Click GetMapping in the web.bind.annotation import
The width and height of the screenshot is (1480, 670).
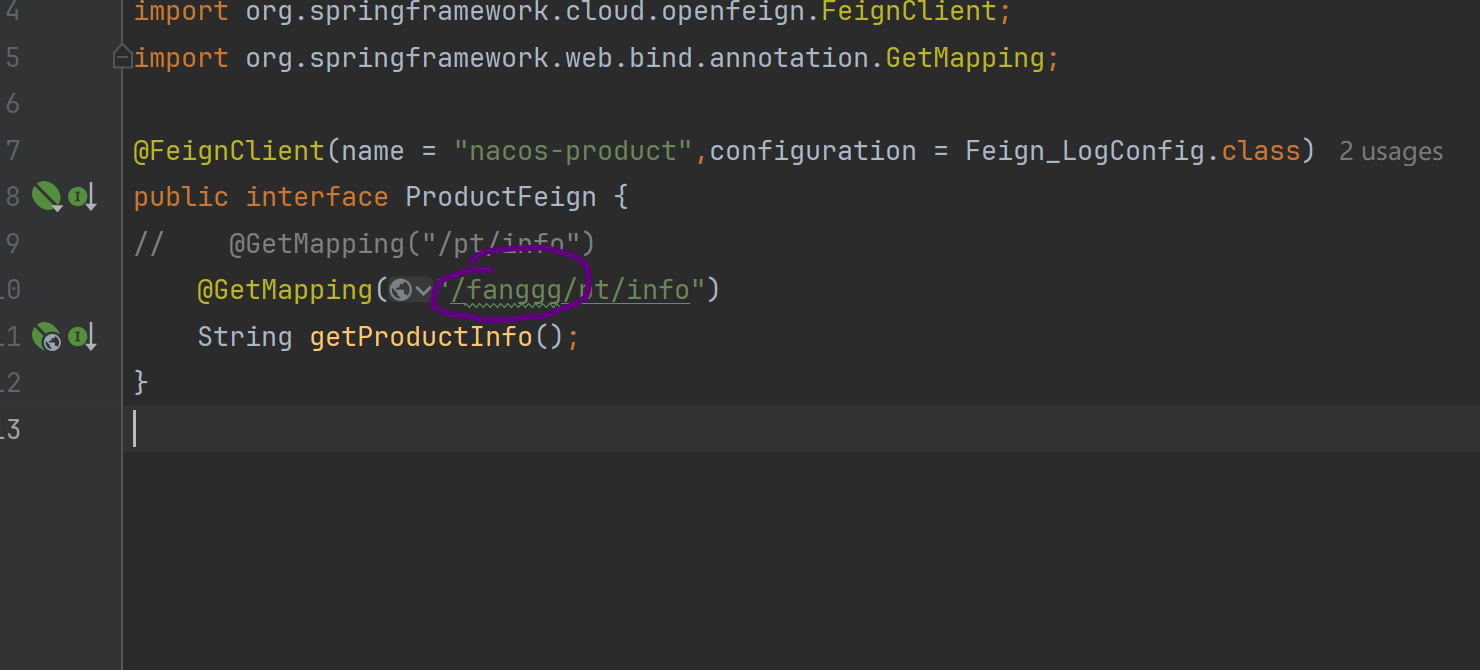click(965, 58)
